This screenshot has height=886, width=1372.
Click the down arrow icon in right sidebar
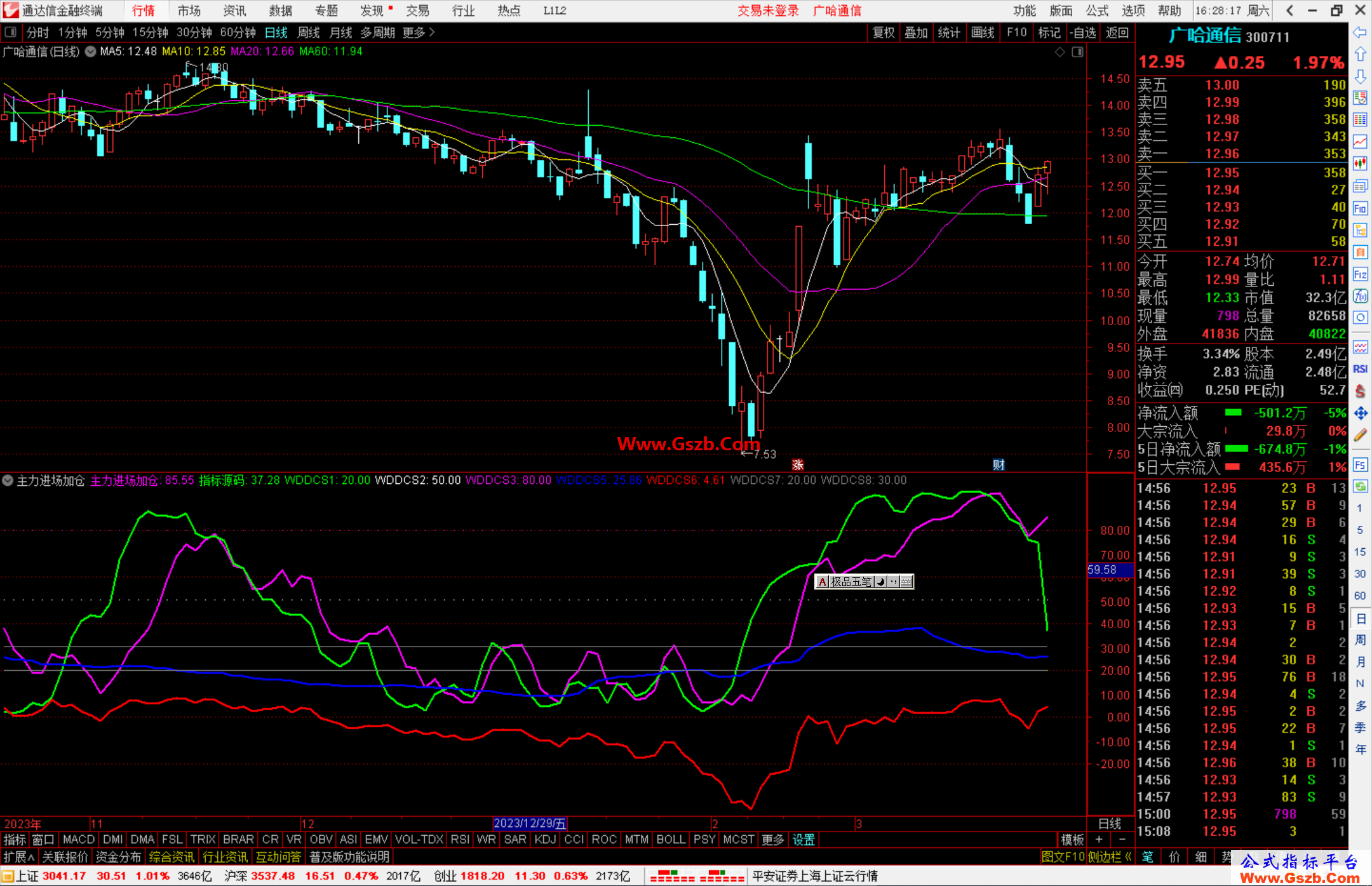(x=1360, y=76)
